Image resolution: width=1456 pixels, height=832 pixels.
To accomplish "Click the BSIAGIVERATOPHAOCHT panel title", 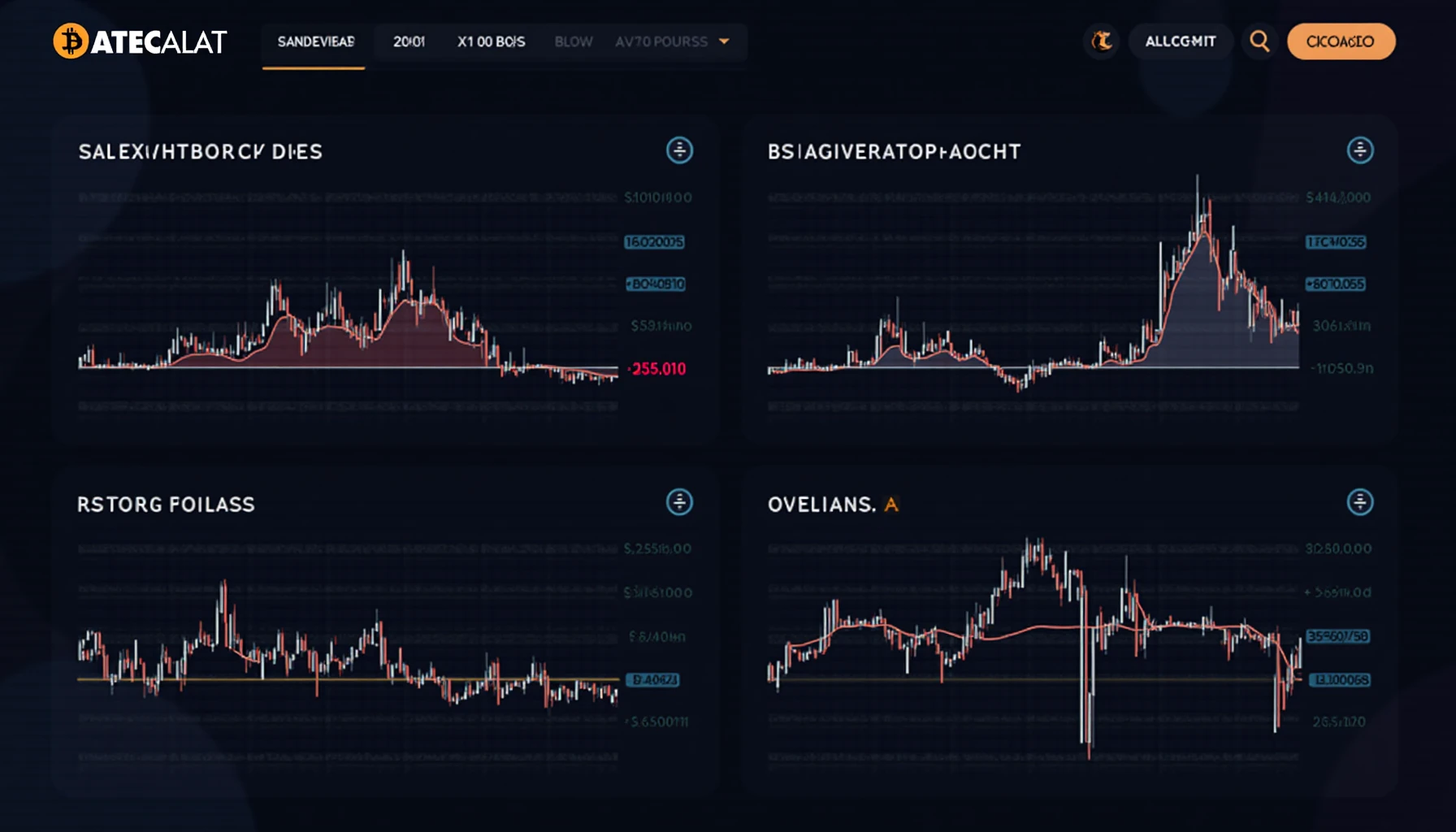I will [x=894, y=152].
